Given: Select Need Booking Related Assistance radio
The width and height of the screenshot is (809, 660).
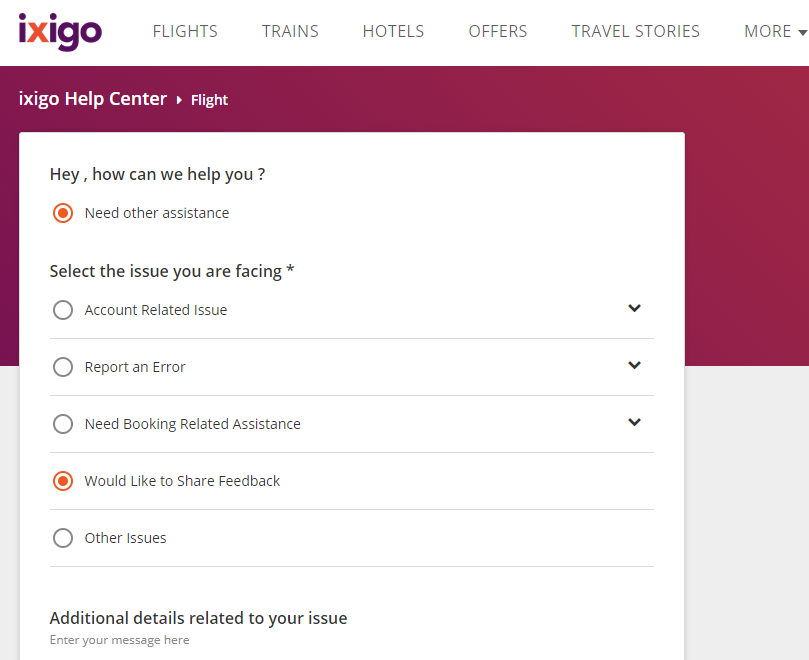Looking at the screenshot, I should (63, 424).
